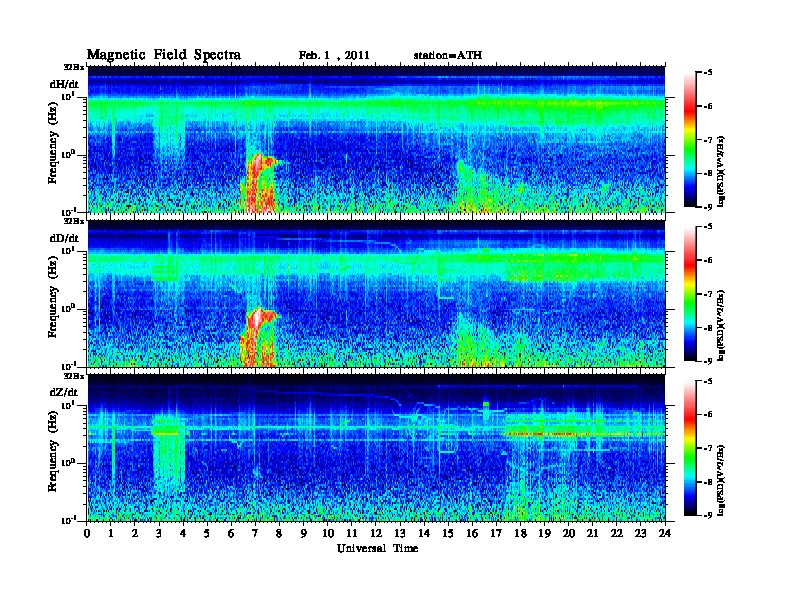Click the "0" Universal Time tick label
Image resolution: width=792 pixels, height=612 pixels.
87,534
